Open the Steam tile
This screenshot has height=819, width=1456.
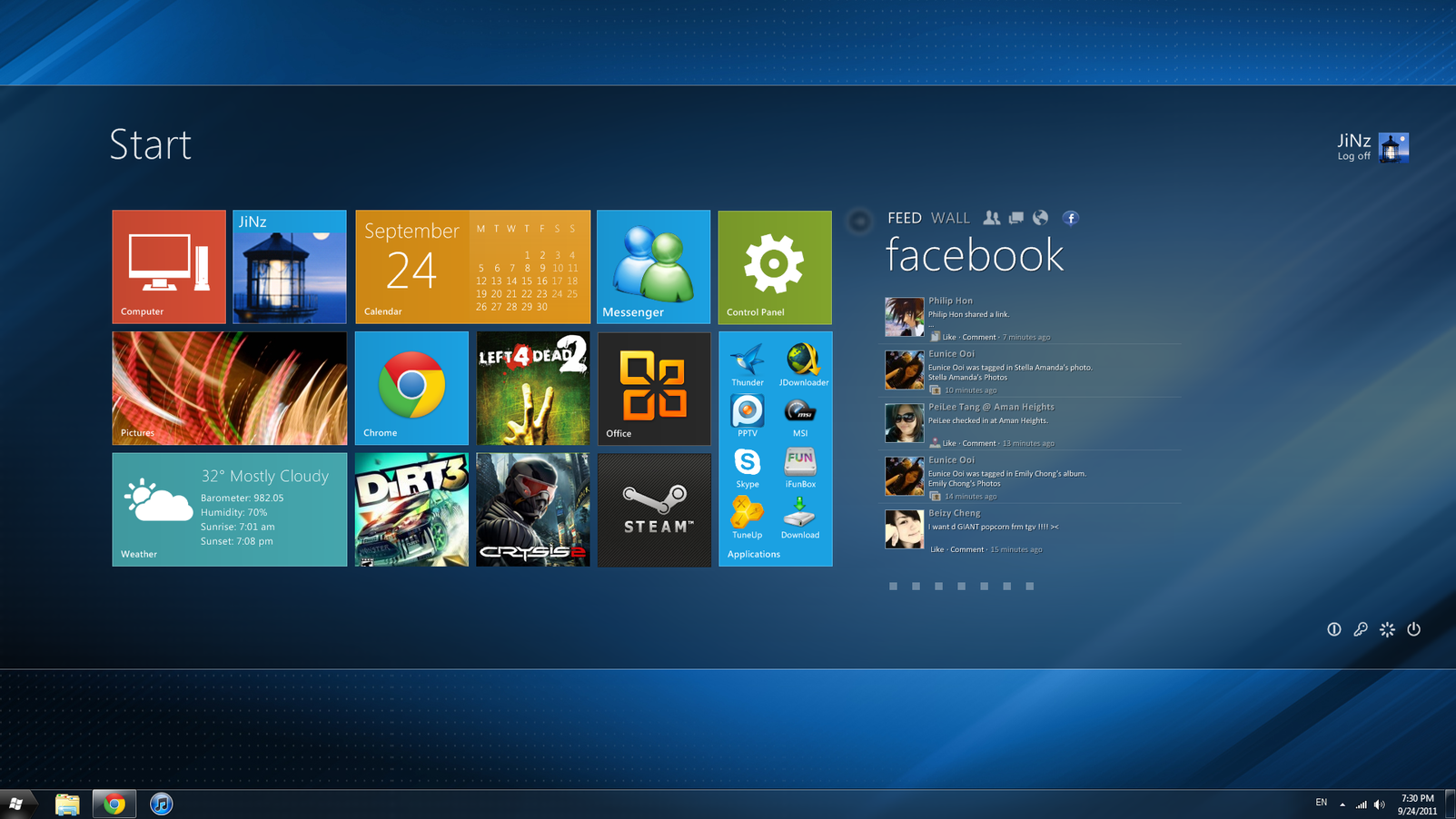click(654, 510)
